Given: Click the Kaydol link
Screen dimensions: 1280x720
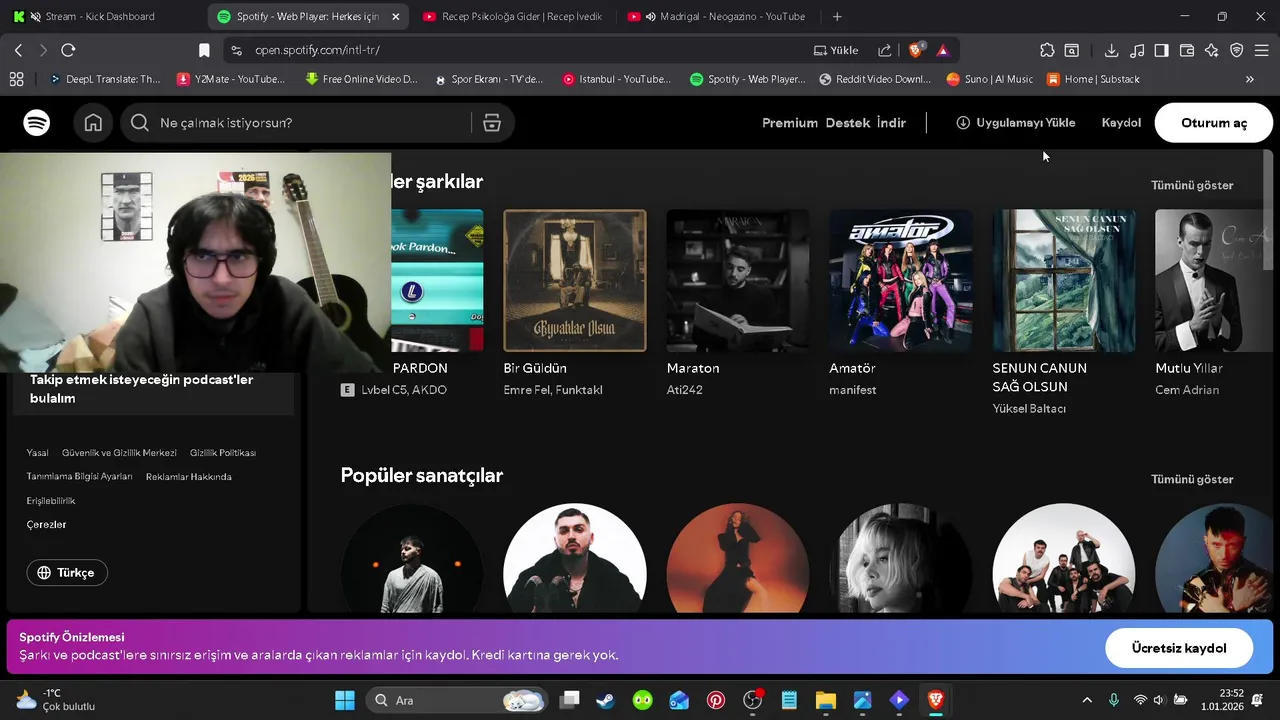Looking at the screenshot, I should [1121, 123].
